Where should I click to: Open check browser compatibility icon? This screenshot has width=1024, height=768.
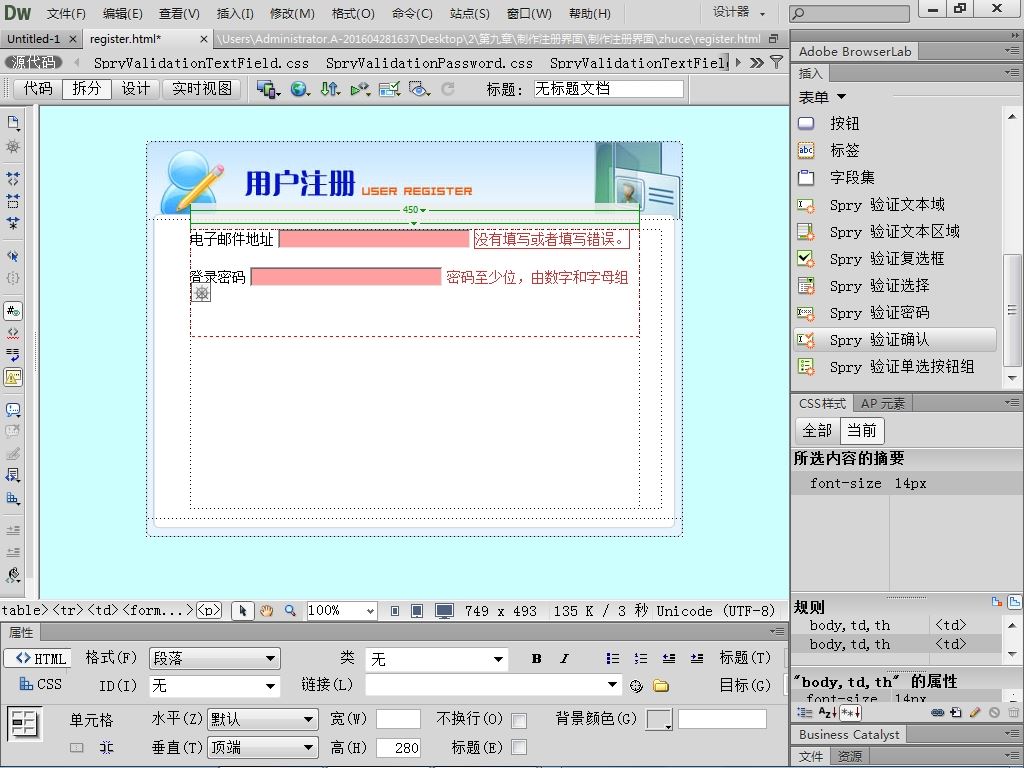click(x=389, y=89)
